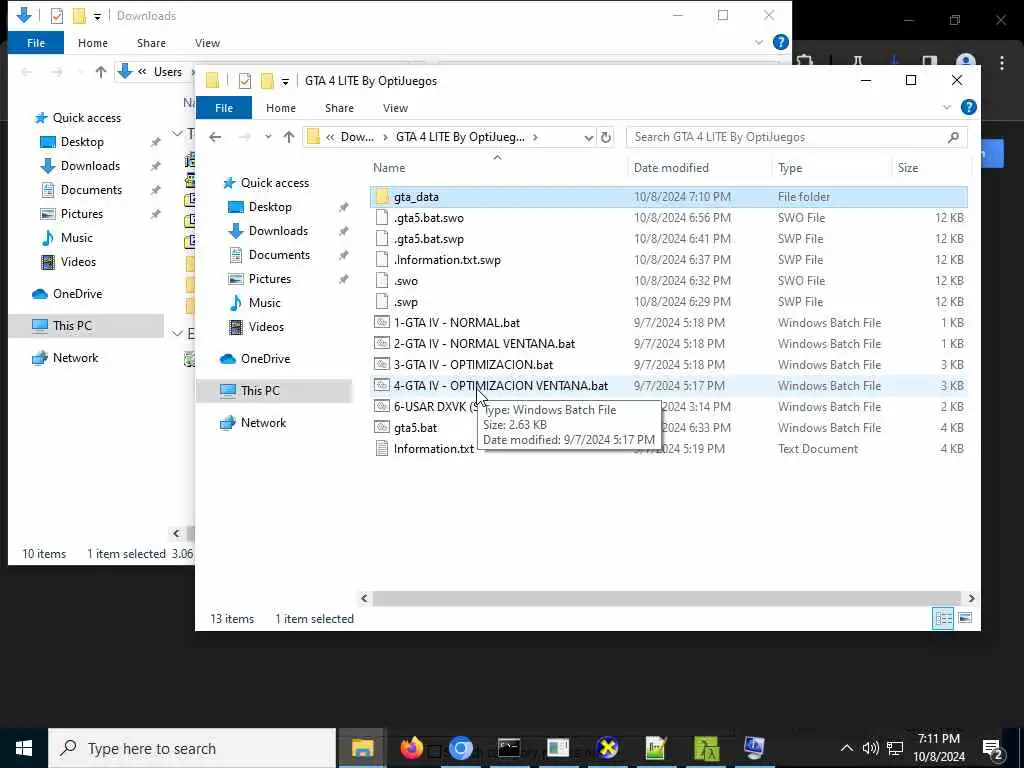
Task: Sort by Type column header
Action: pyautogui.click(x=790, y=168)
